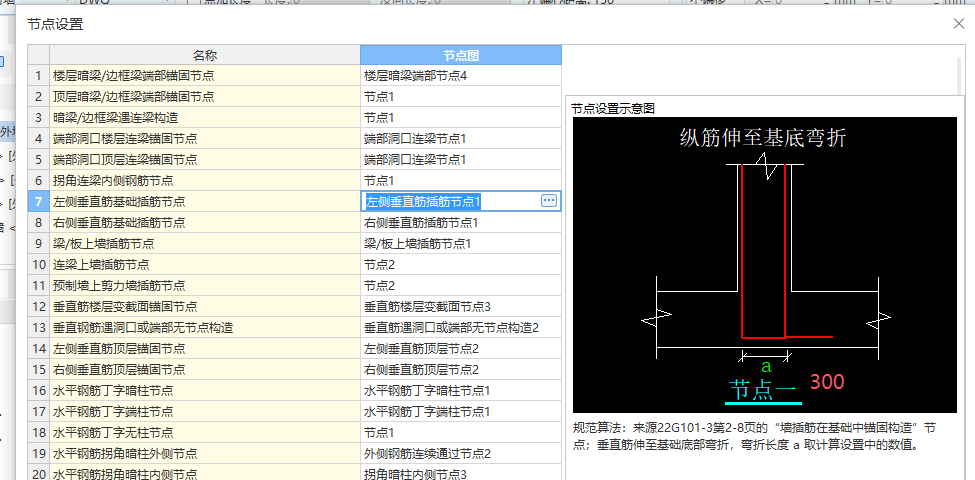Viewport: 975px width, 480px height.
Task: Click row number 1 header cell
Action: tap(39, 75)
